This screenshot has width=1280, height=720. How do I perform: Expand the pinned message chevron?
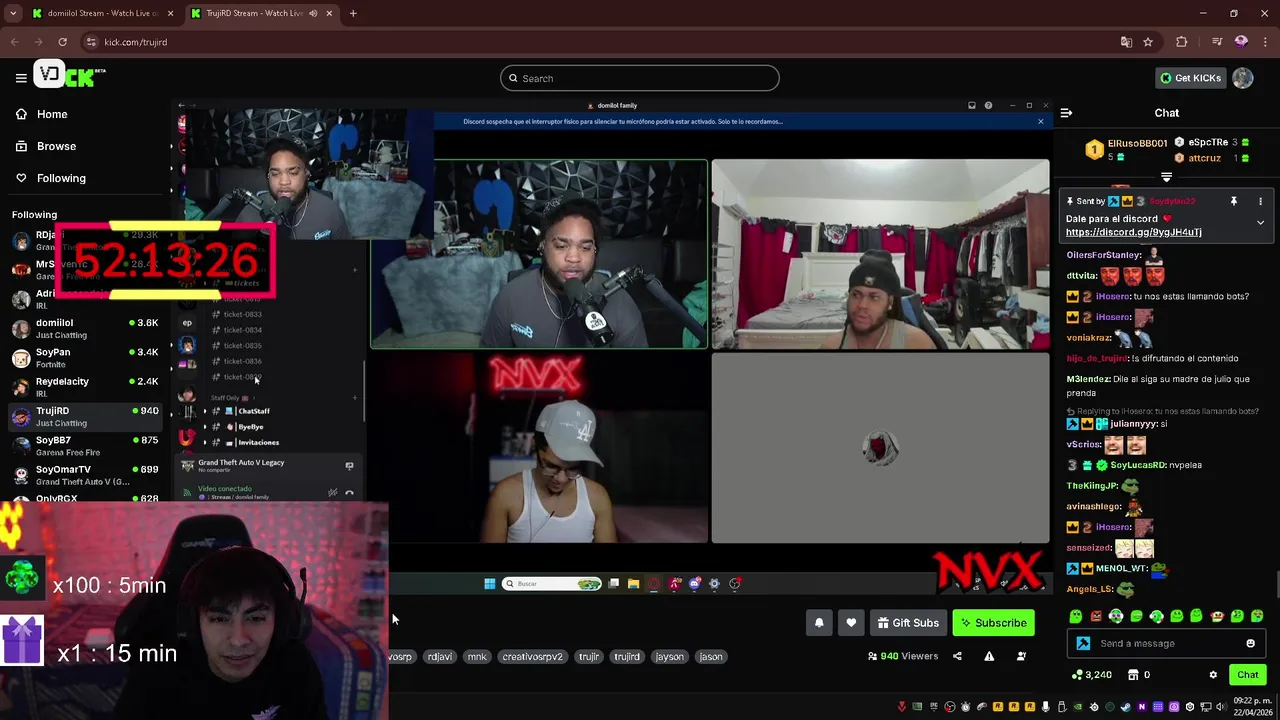click(1260, 222)
